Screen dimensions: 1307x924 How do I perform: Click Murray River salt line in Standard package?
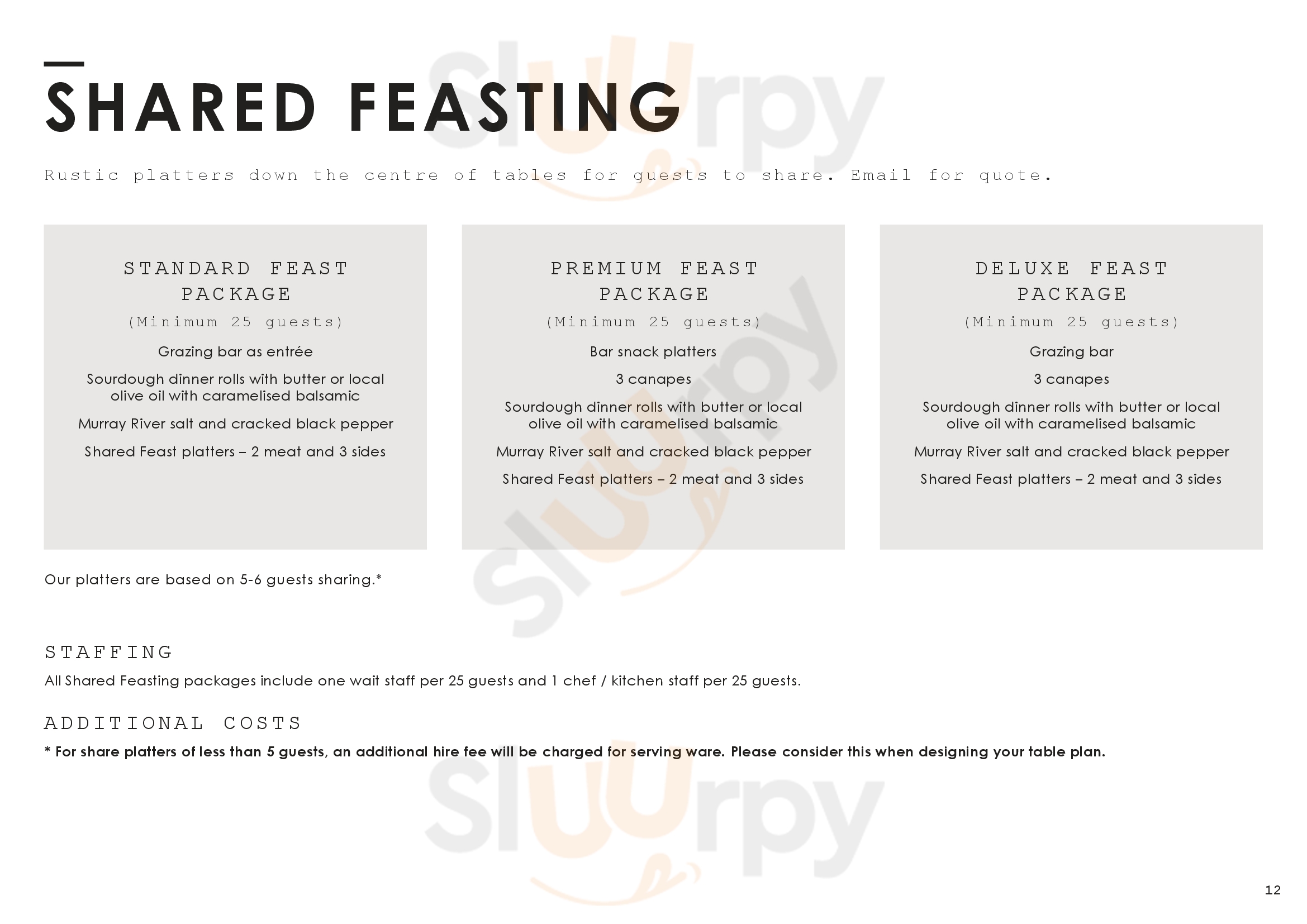[x=235, y=424]
